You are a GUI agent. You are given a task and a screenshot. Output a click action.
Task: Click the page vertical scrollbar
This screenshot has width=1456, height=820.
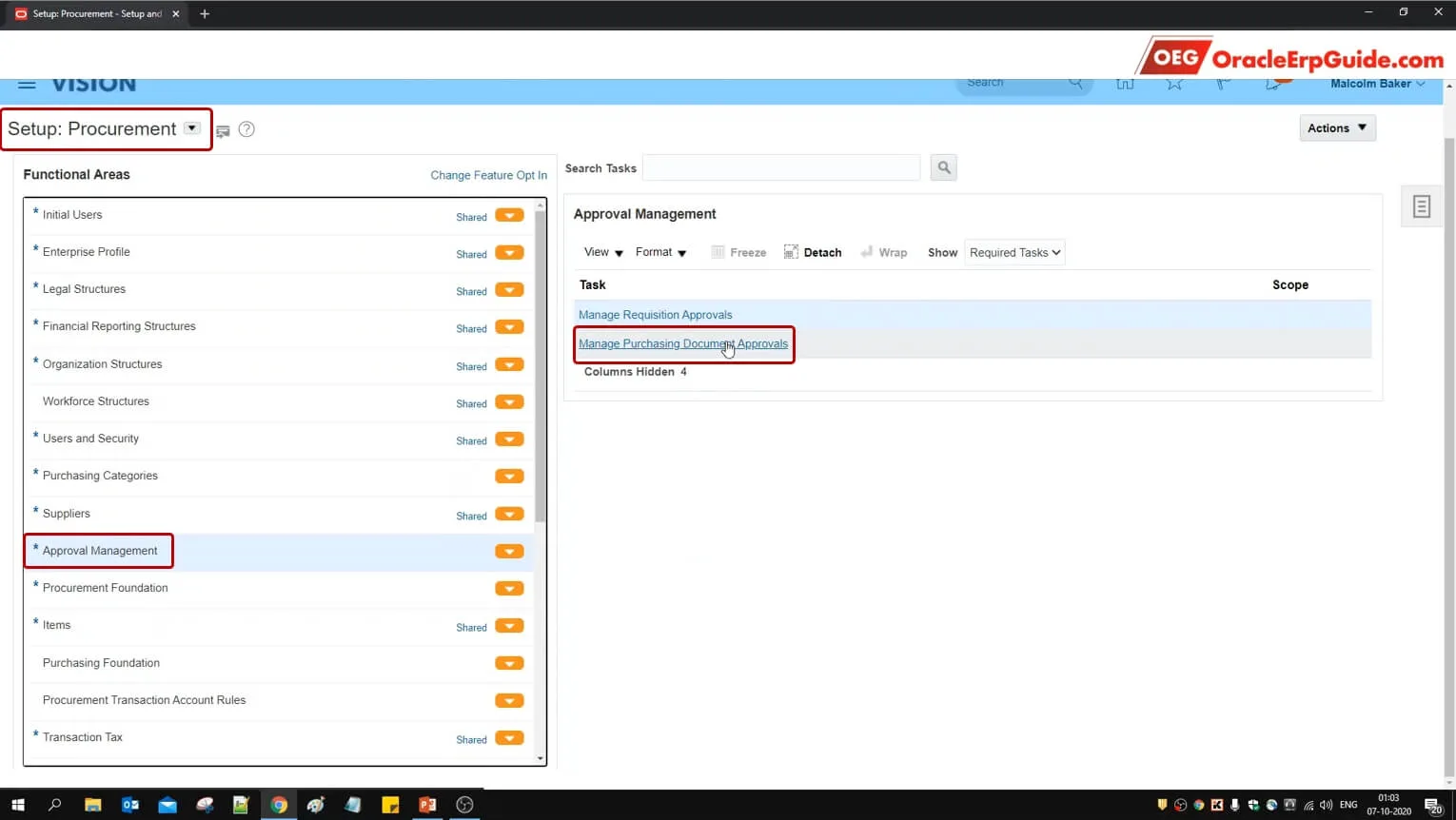(1449, 457)
